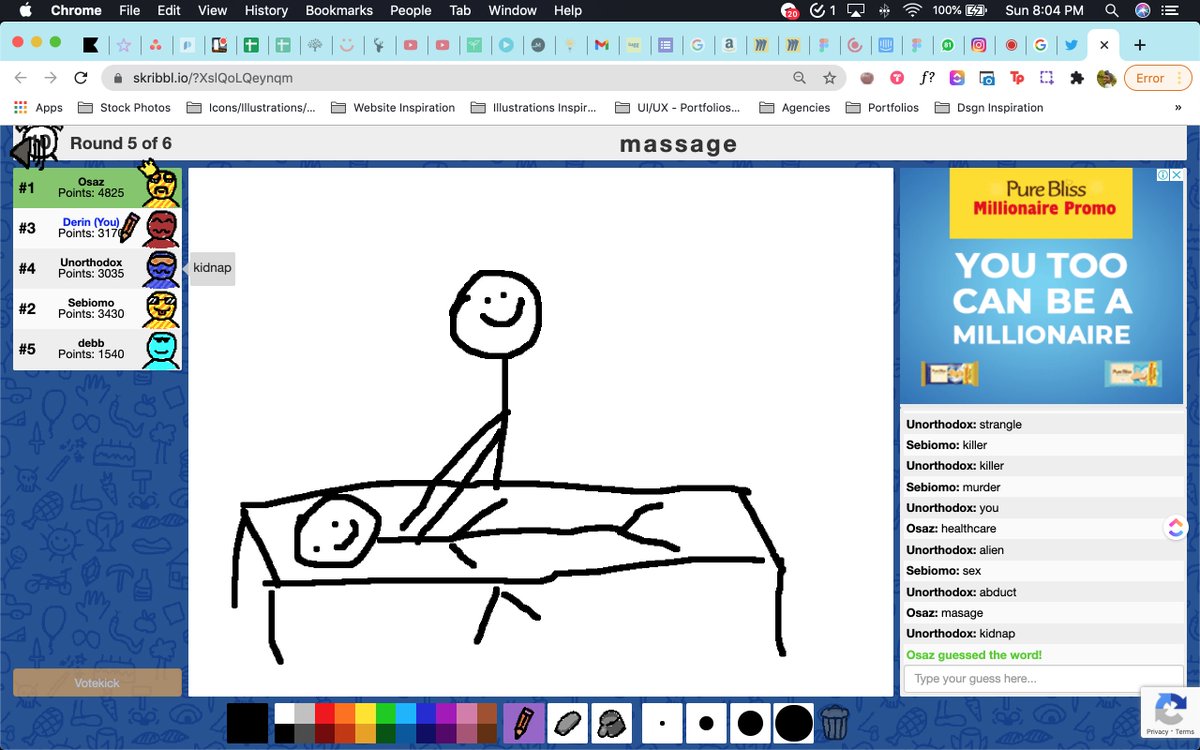Open the Apps bookmarks shortcut
Viewport: 1200px width, 750px height.
click(38, 107)
